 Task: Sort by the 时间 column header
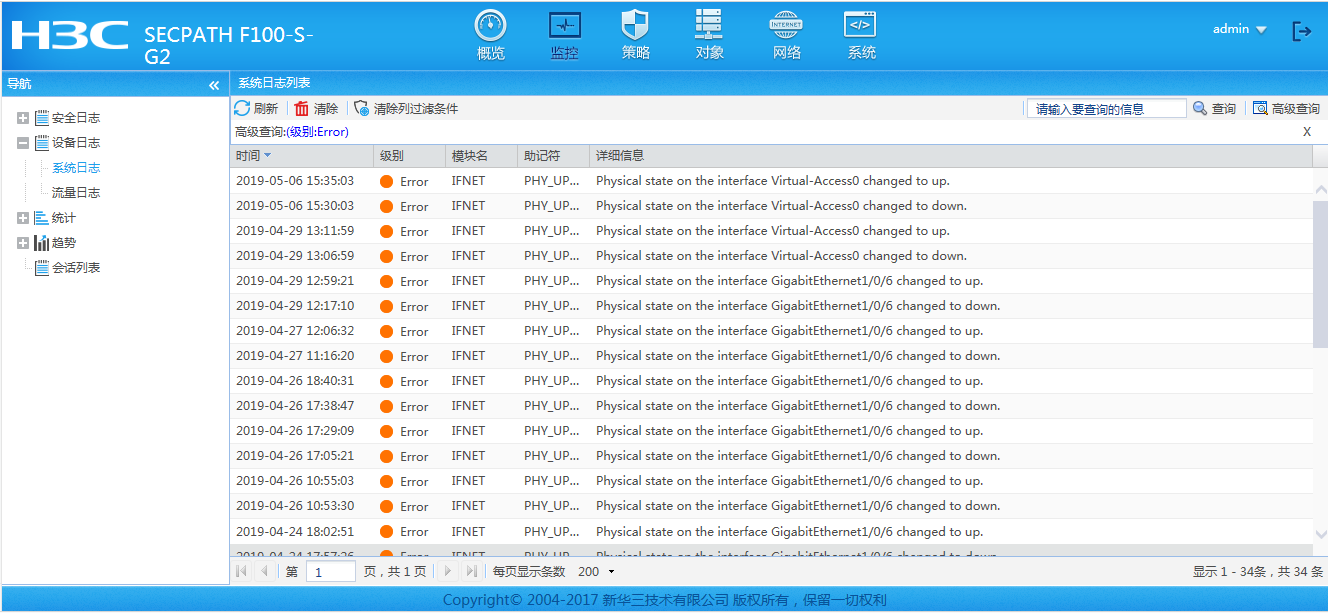click(301, 156)
